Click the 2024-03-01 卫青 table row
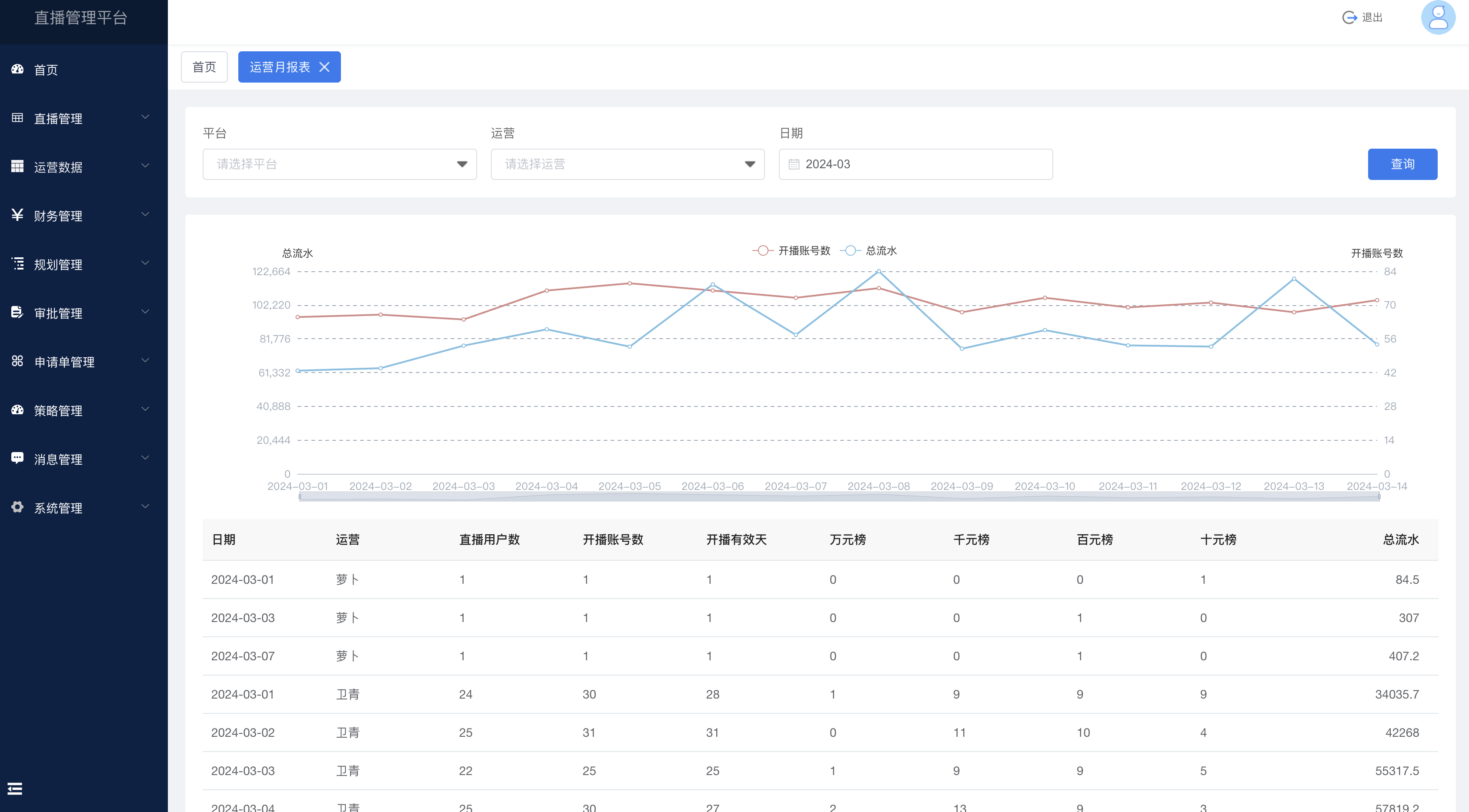The height and width of the screenshot is (812, 1469). pos(820,695)
